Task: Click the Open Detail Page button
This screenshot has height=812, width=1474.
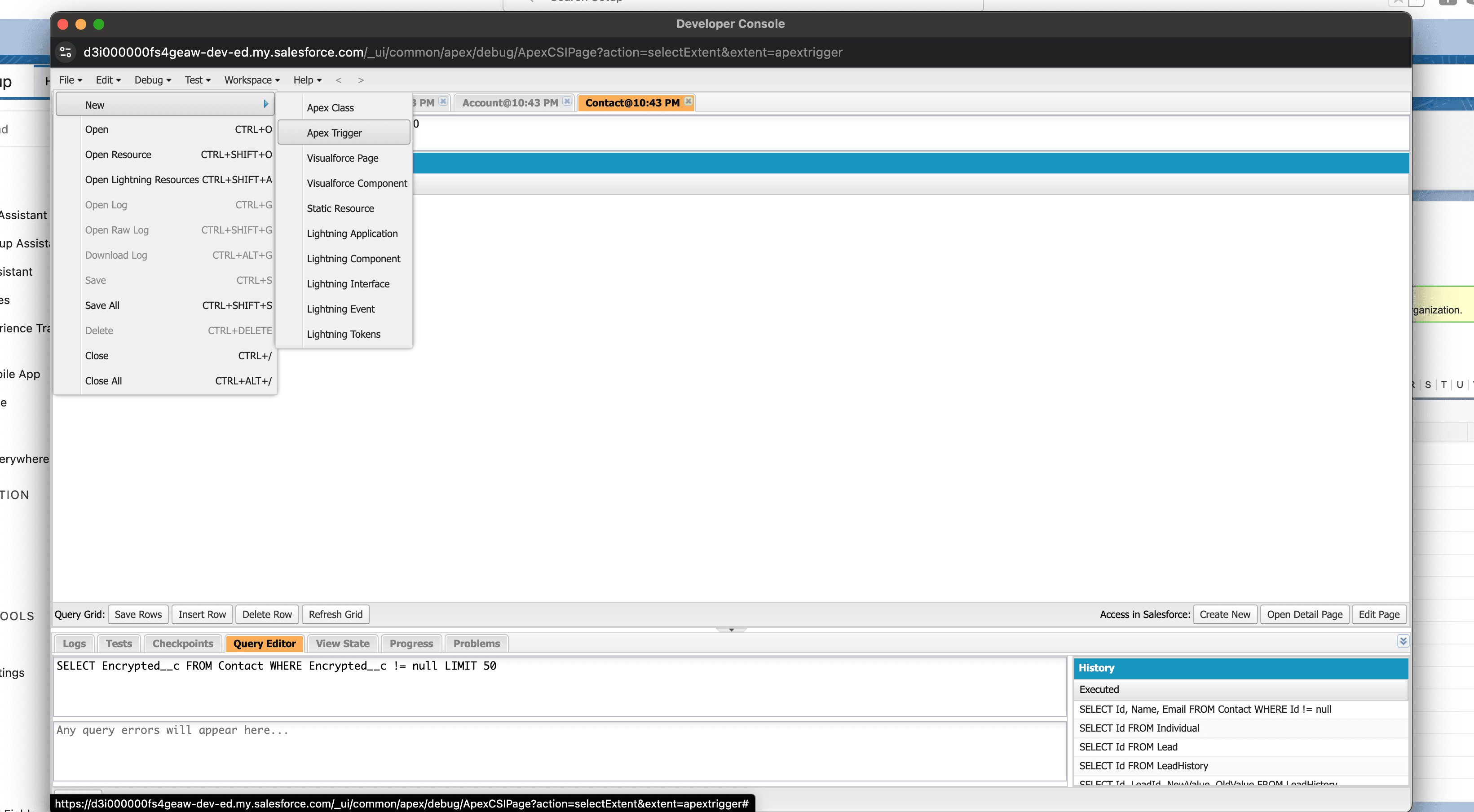Action: 1305,614
